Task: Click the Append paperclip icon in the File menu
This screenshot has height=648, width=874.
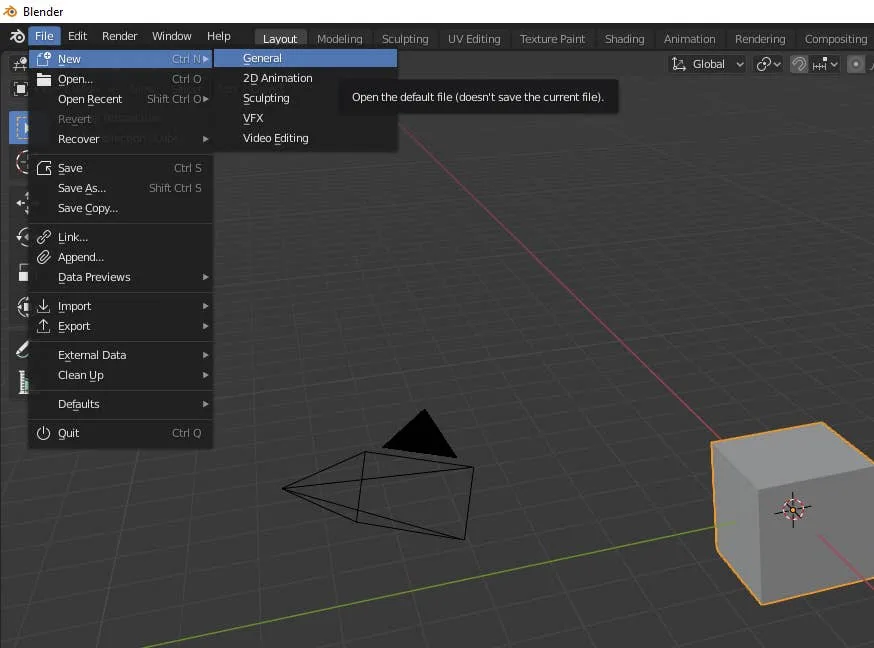Action: 43,257
